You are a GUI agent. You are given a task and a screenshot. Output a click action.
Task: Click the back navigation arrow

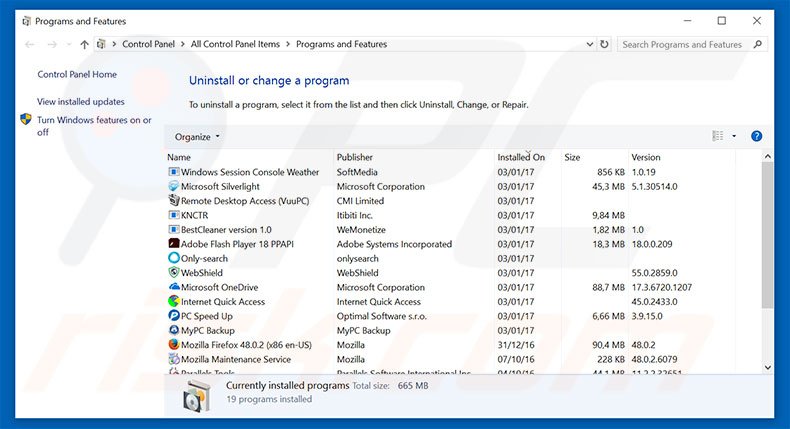click(28, 44)
